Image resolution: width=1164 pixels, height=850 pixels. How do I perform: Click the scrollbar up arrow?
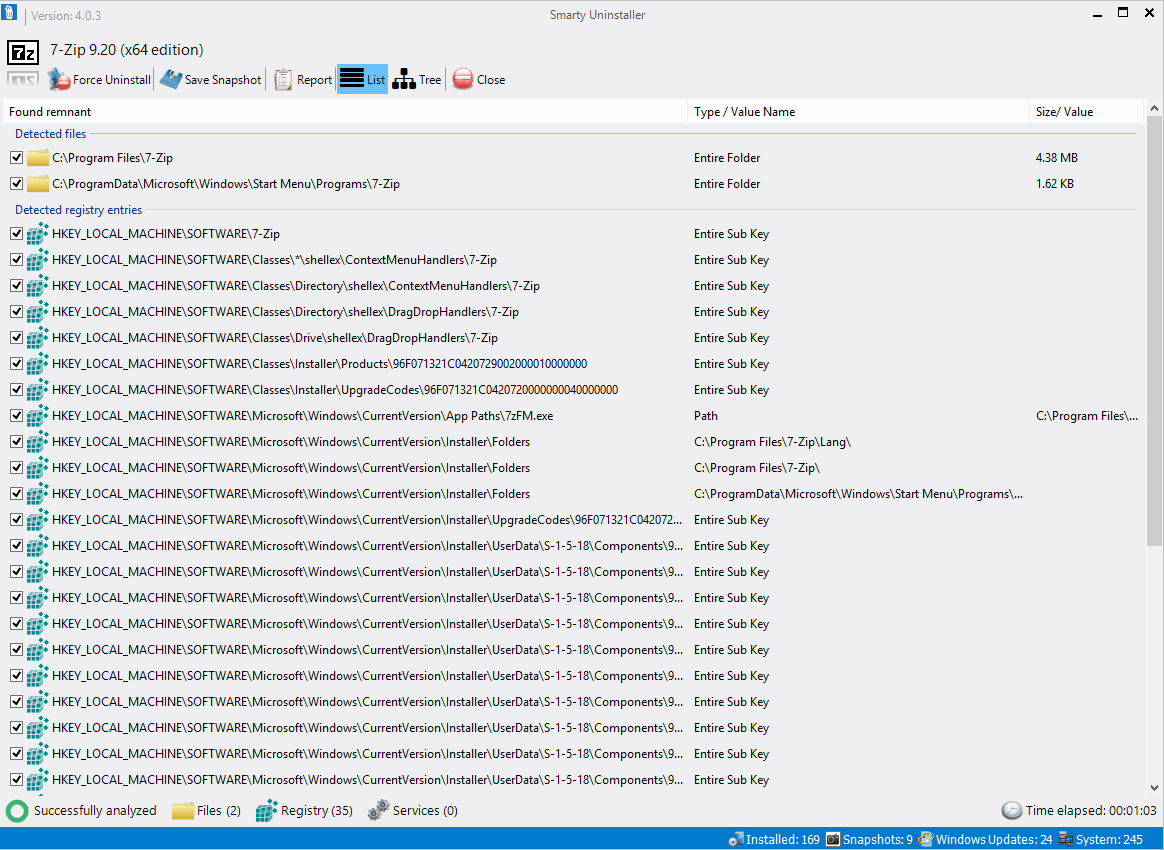tap(1154, 108)
